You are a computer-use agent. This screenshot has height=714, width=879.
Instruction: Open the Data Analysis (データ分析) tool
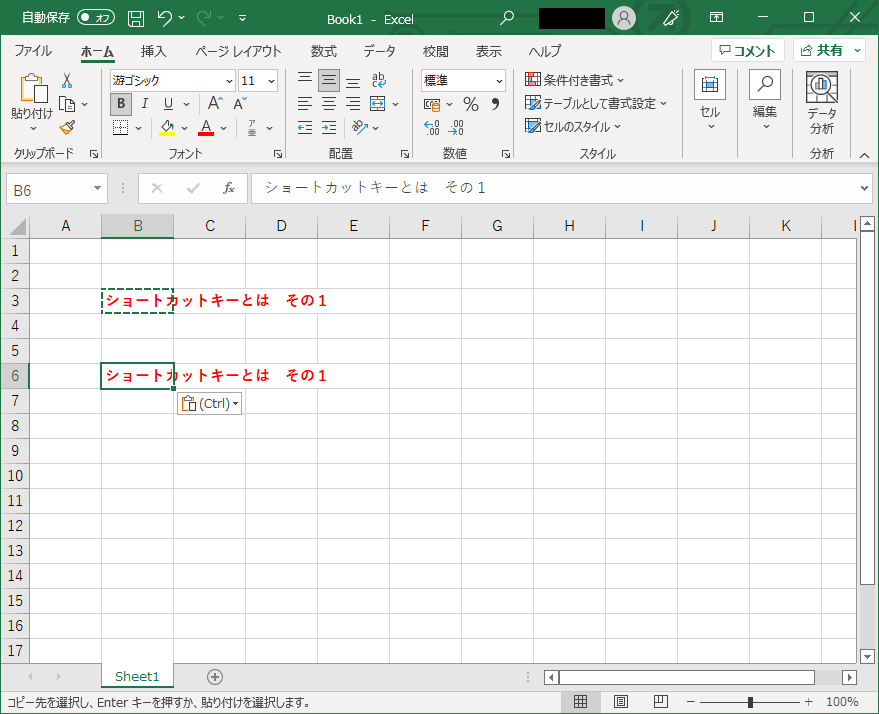822,103
